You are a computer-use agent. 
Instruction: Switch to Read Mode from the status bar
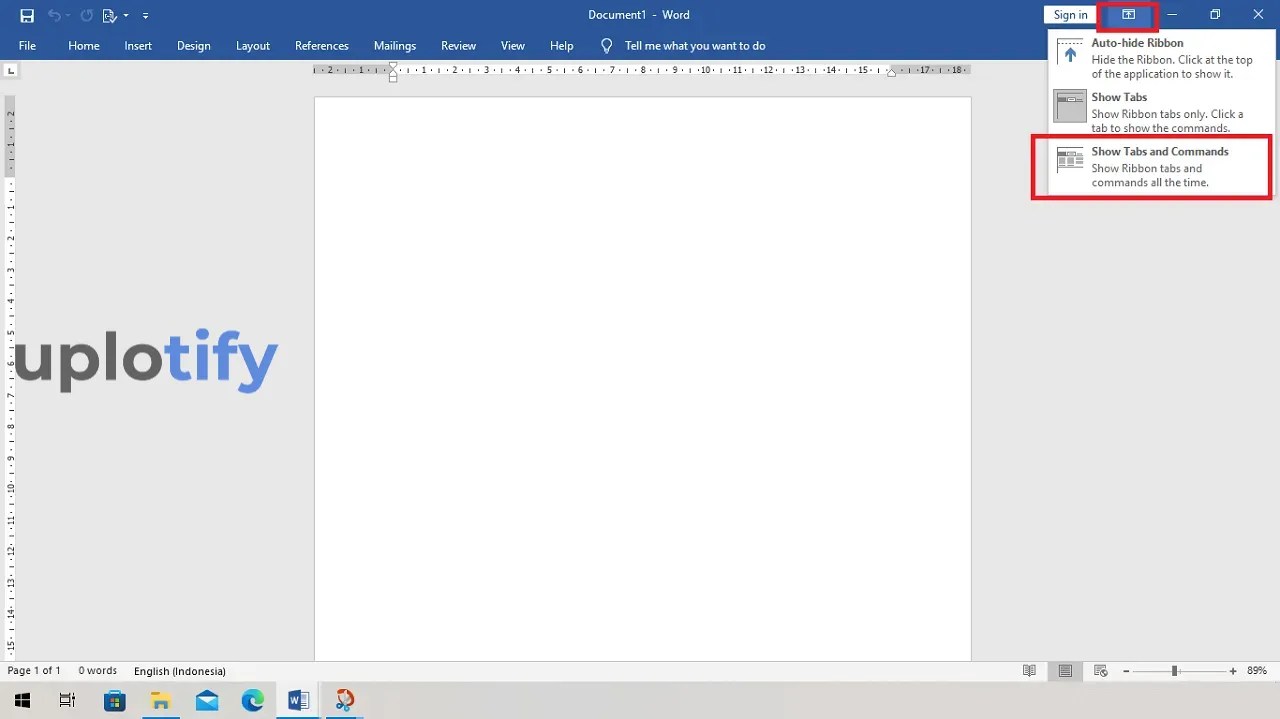coord(1029,670)
